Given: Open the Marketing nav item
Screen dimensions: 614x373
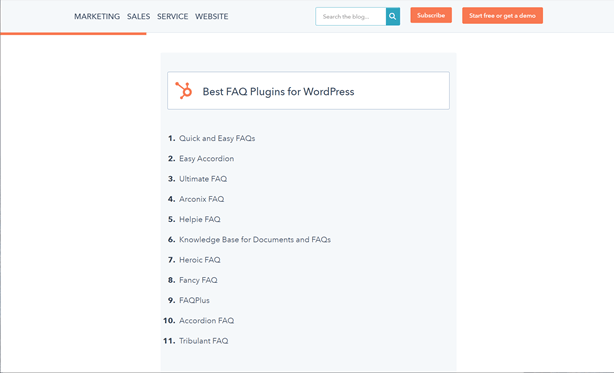Looking at the screenshot, I should pos(97,16).
